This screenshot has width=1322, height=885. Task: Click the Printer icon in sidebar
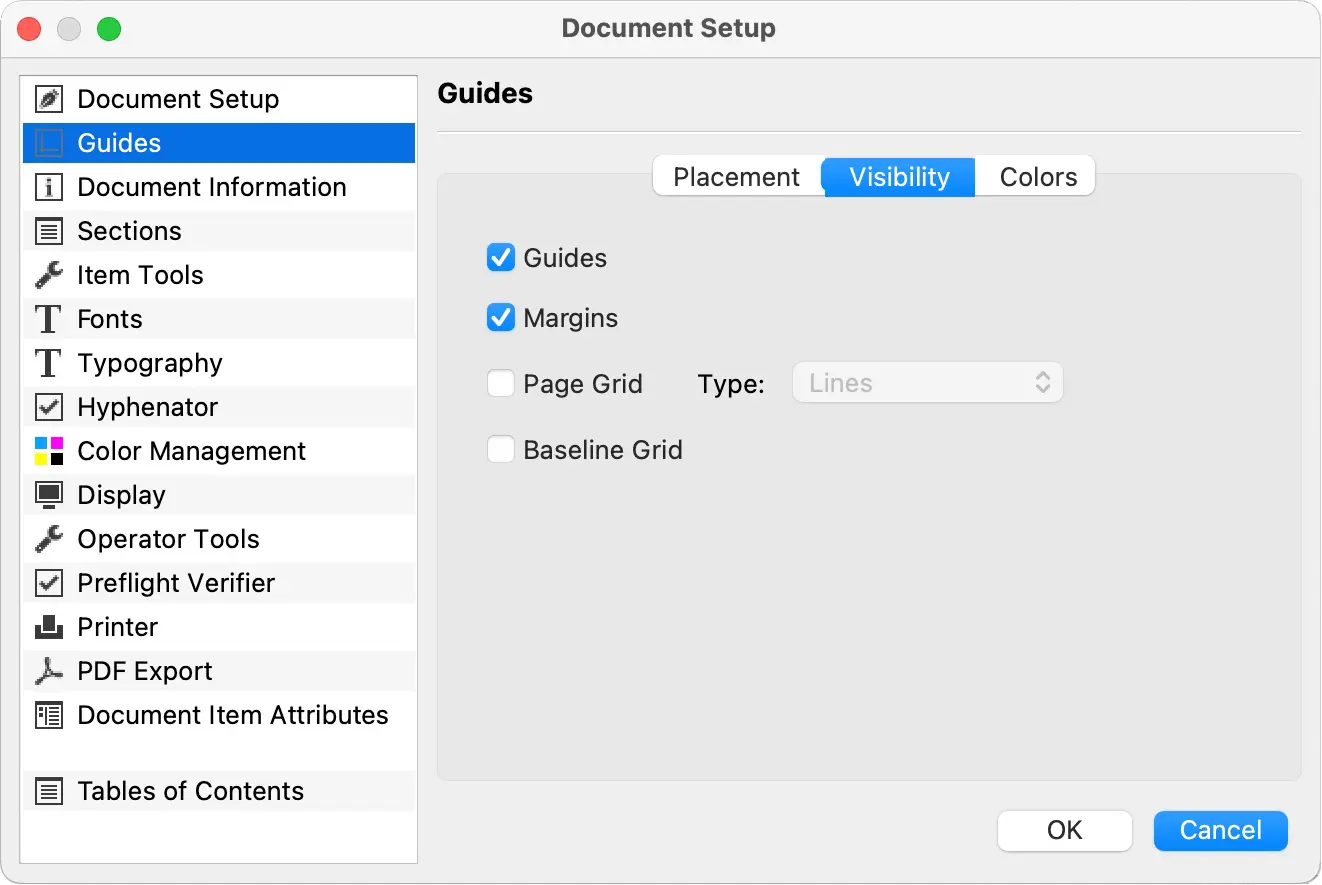tap(49, 627)
